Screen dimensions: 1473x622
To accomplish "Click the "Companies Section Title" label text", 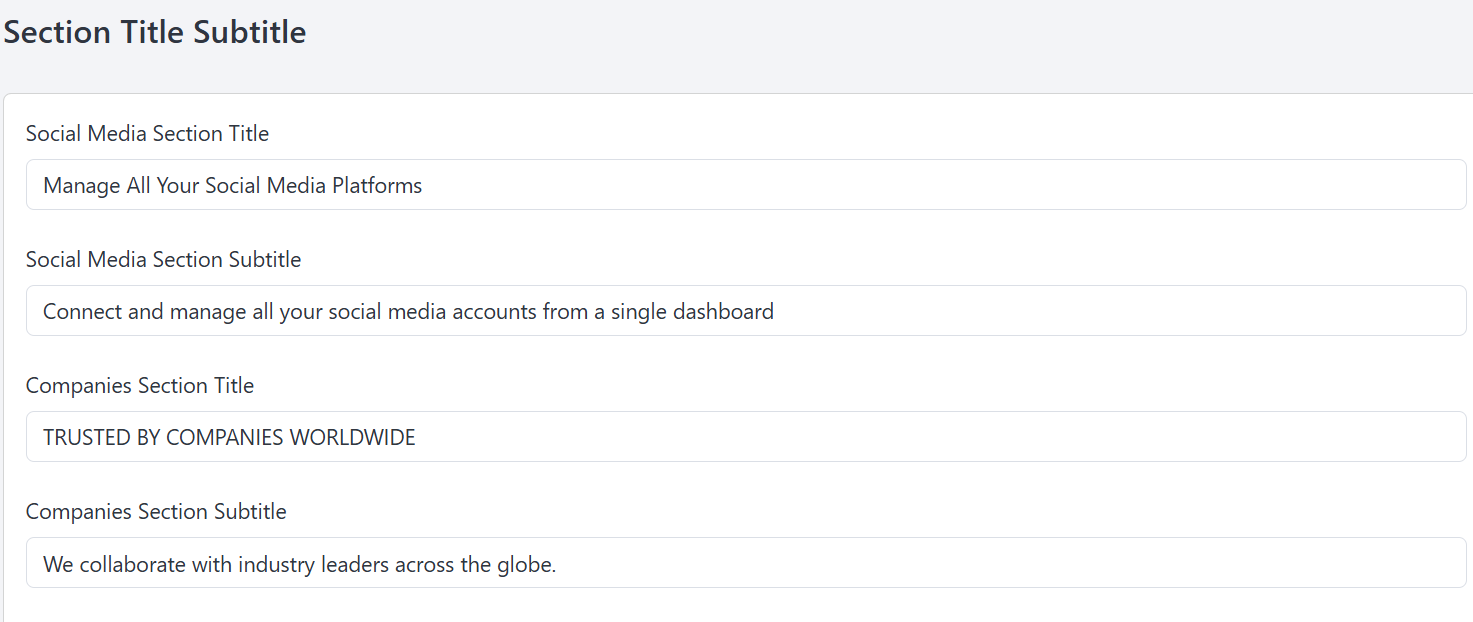I will [140, 385].
